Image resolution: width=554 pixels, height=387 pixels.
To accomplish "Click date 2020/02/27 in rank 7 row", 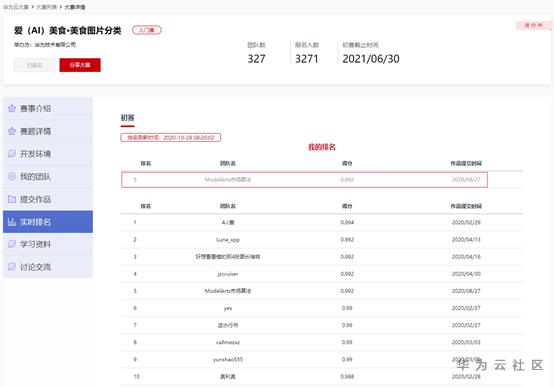I will point(466,325).
